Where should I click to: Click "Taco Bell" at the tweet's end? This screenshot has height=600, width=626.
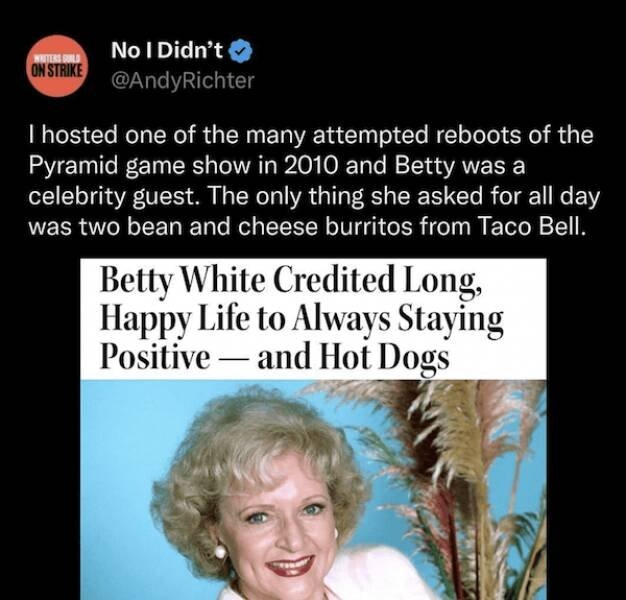coord(528,227)
